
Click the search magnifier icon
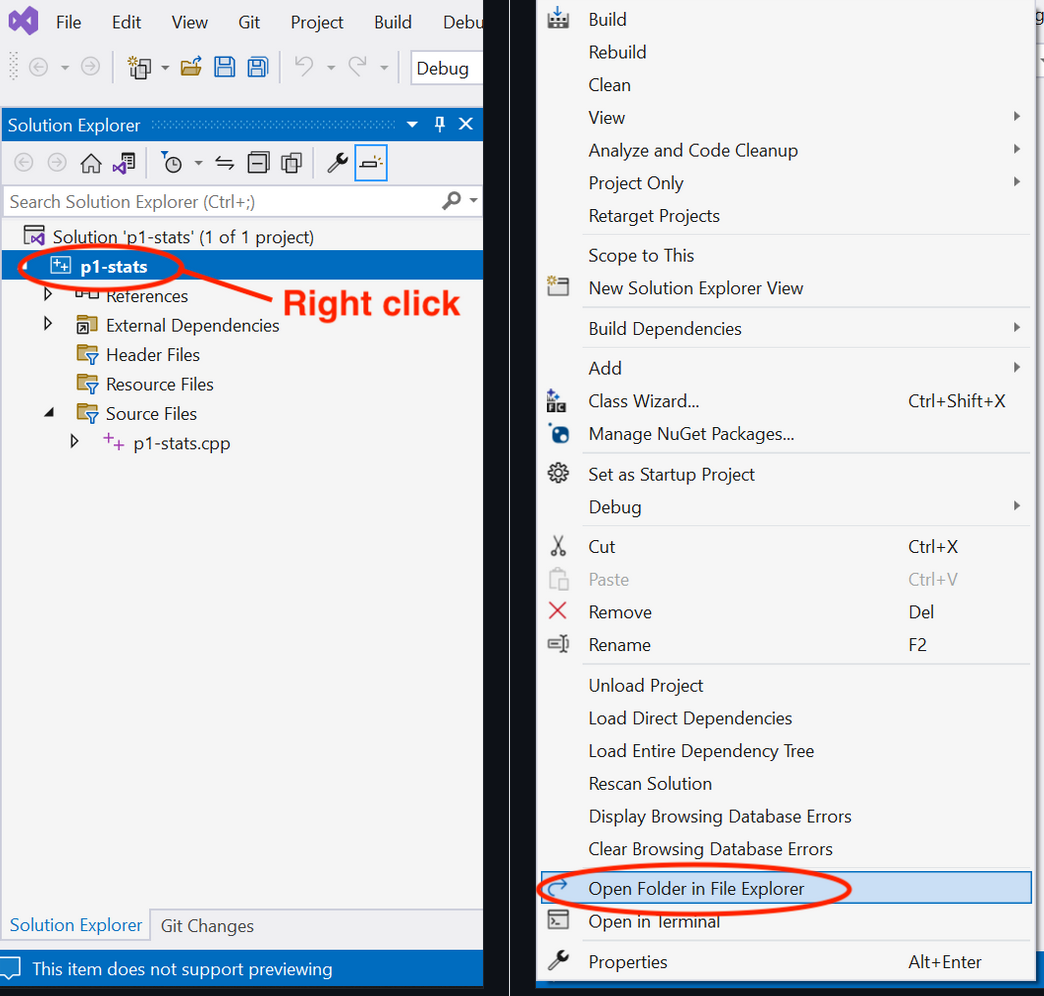coord(451,200)
